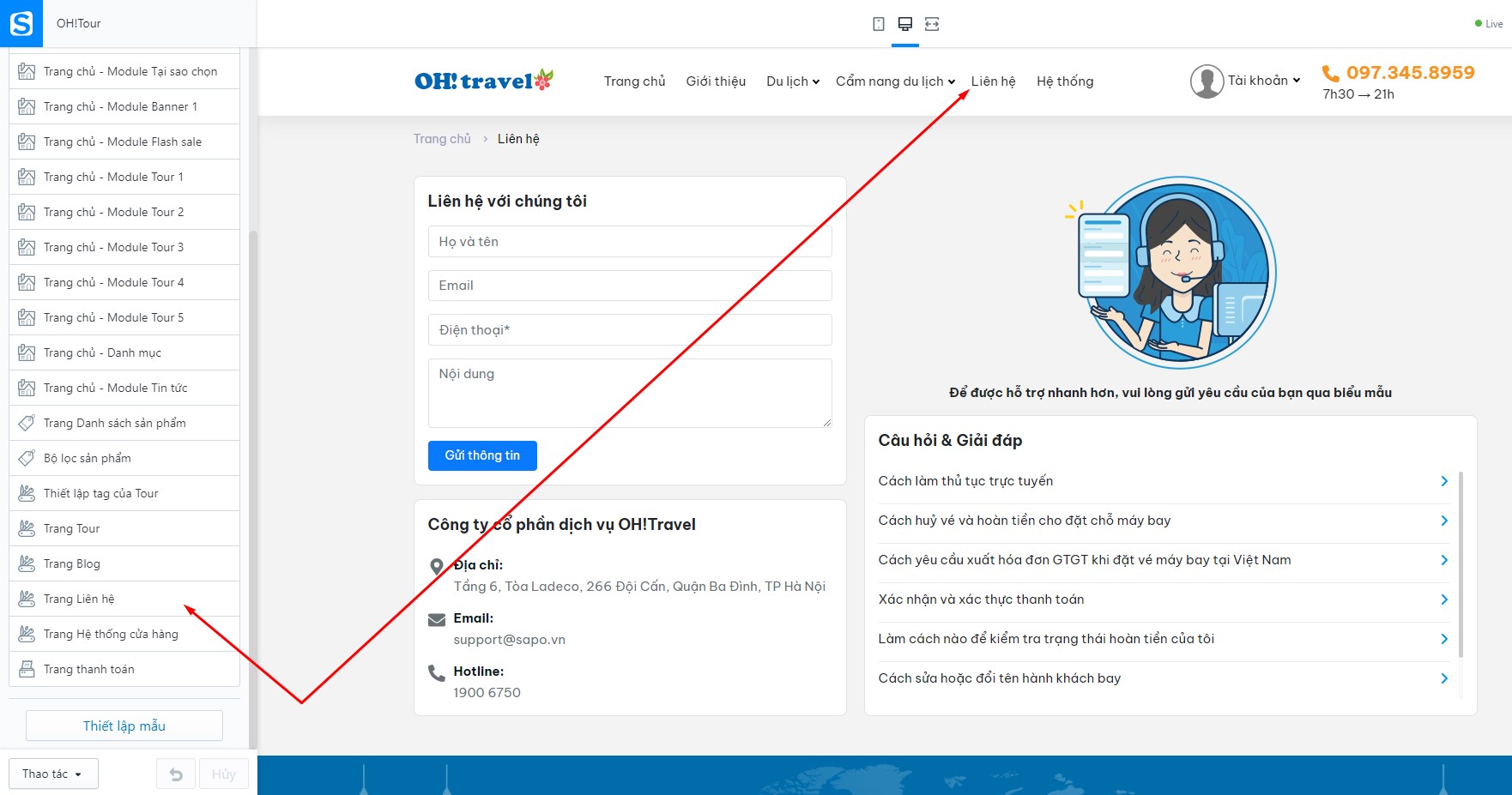Screen dimensions: 1512x795
Task: Open the Thao tác dropdown
Action: [x=53, y=774]
